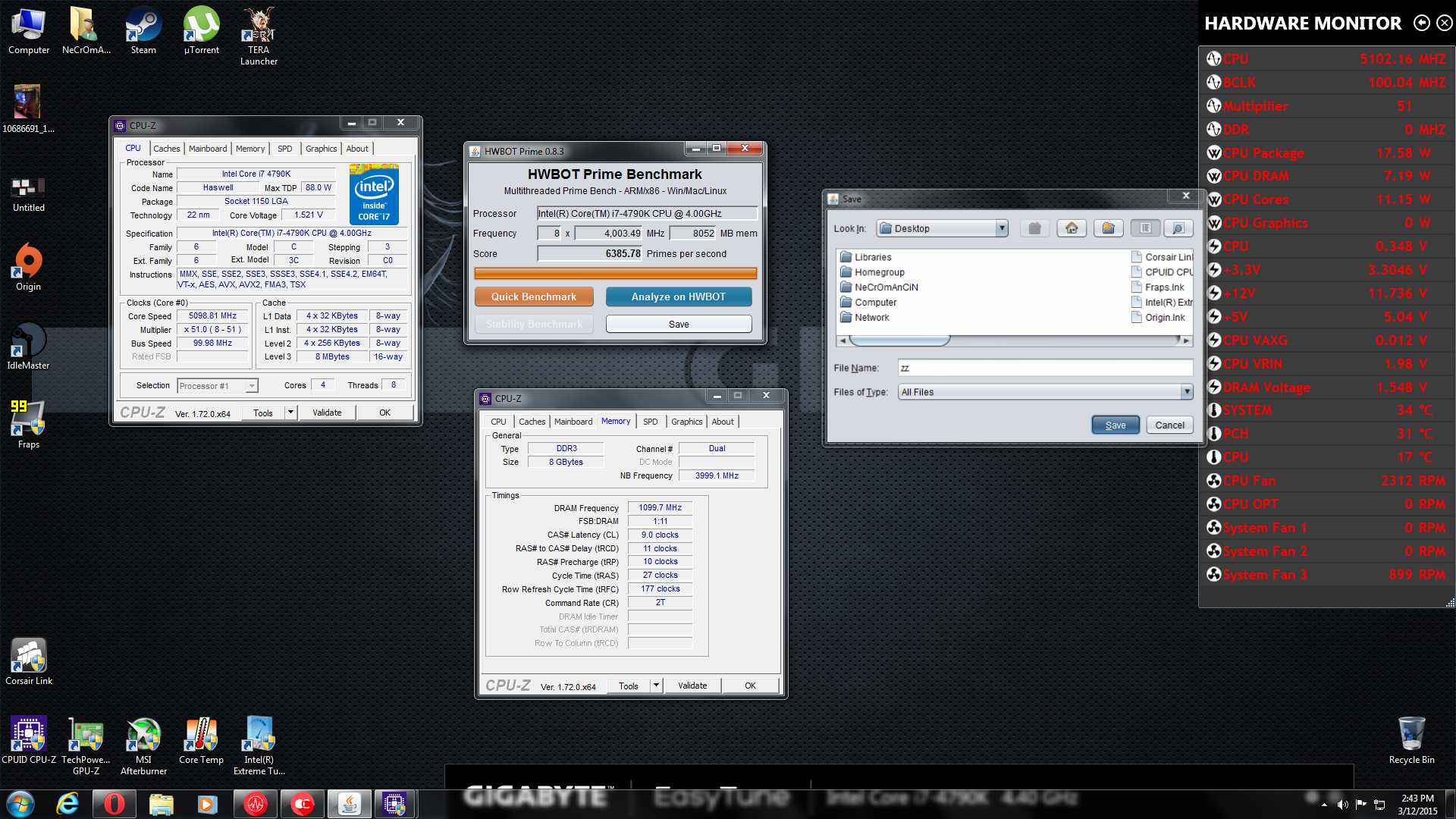Select the Graphics tab in top CPU-Z window

[x=321, y=149]
